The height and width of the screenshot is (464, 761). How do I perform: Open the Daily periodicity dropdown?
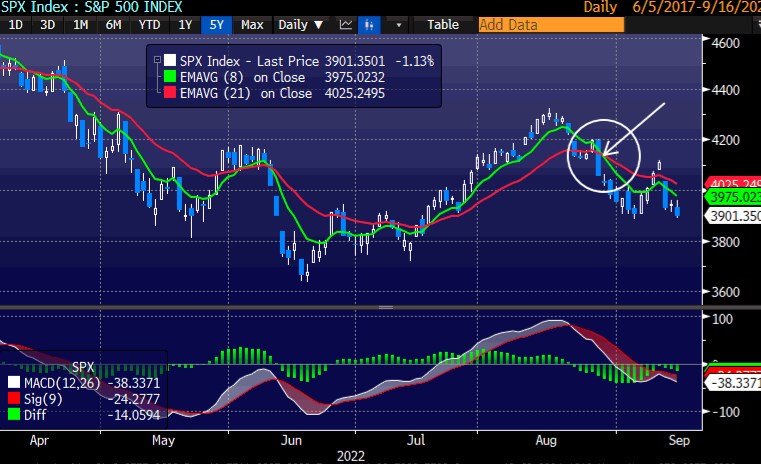click(x=301, y=25)
